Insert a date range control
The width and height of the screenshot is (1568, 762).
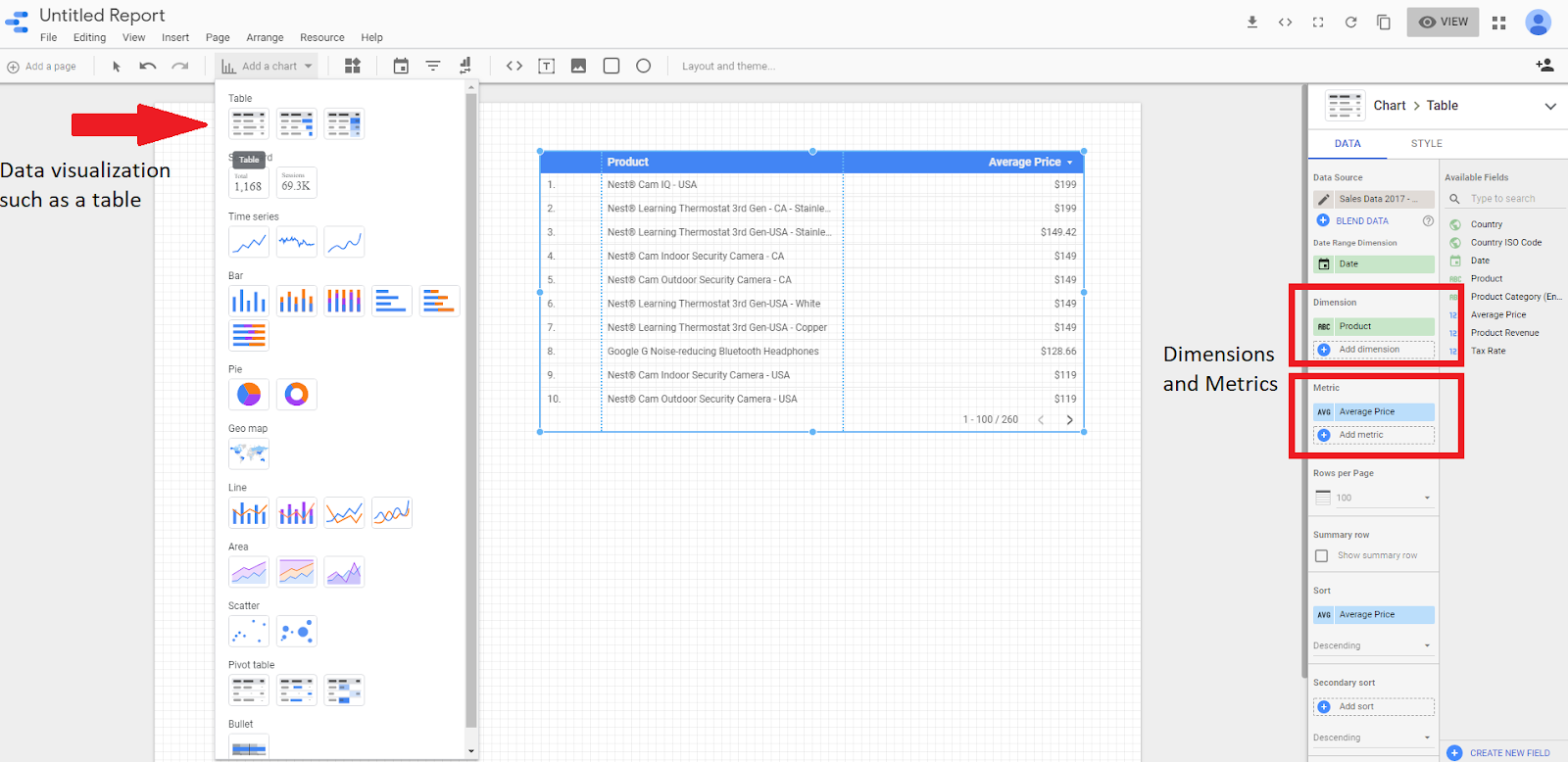(401, 66)
